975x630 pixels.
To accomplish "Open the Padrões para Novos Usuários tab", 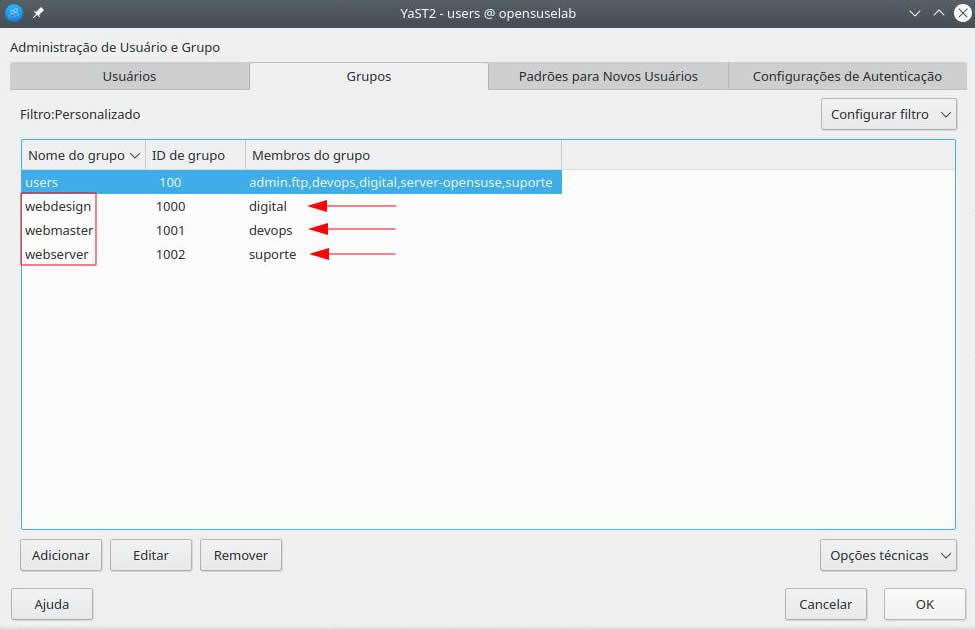I will (607, 76).
